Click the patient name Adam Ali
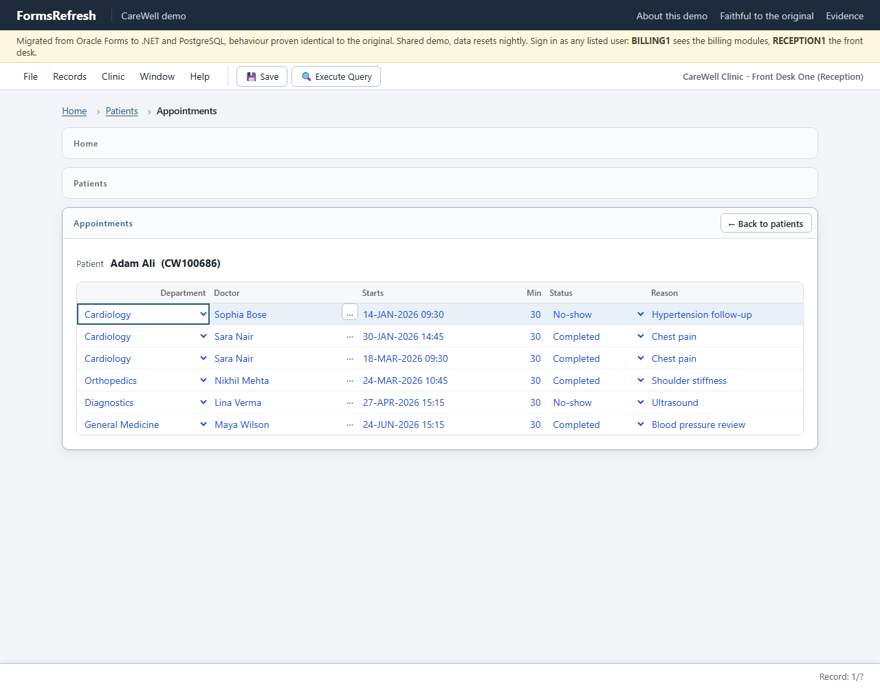 132,263
